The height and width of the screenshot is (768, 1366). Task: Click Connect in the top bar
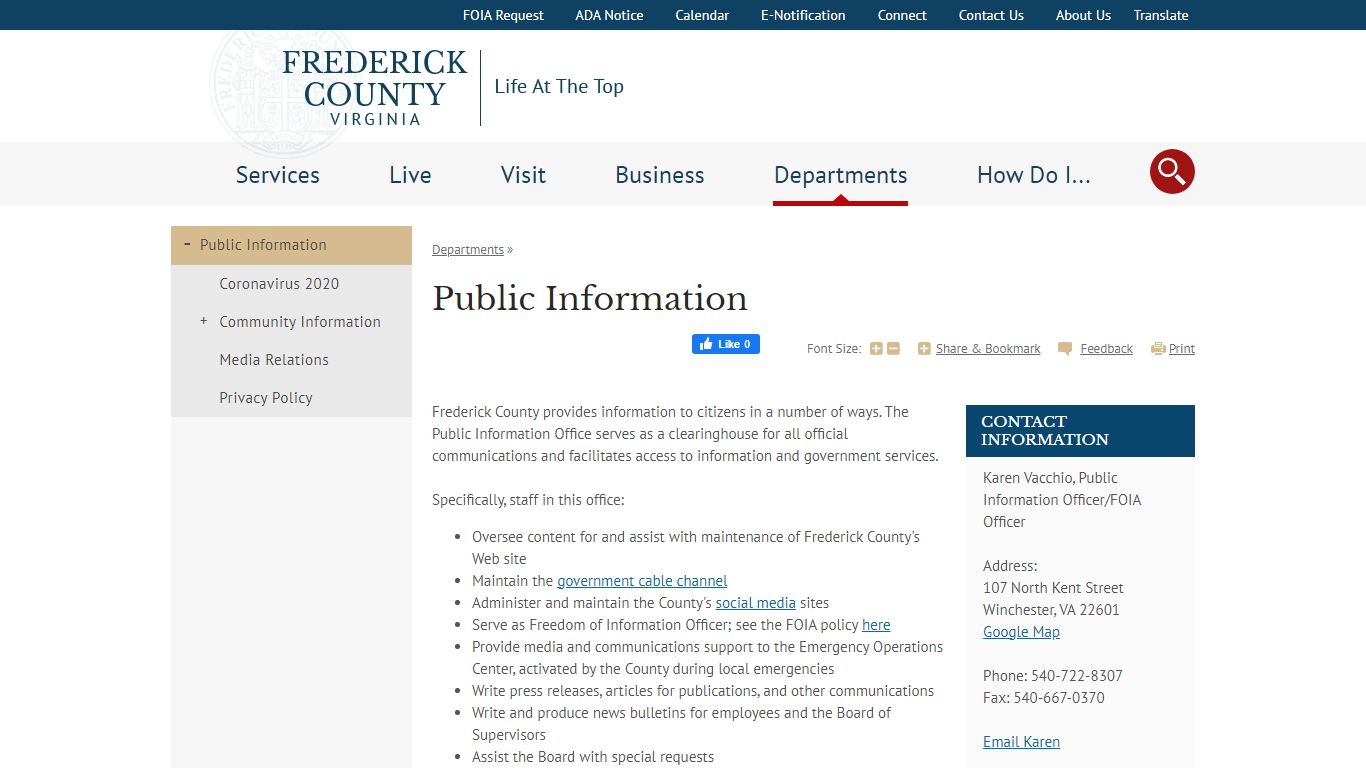coord(902,15)
